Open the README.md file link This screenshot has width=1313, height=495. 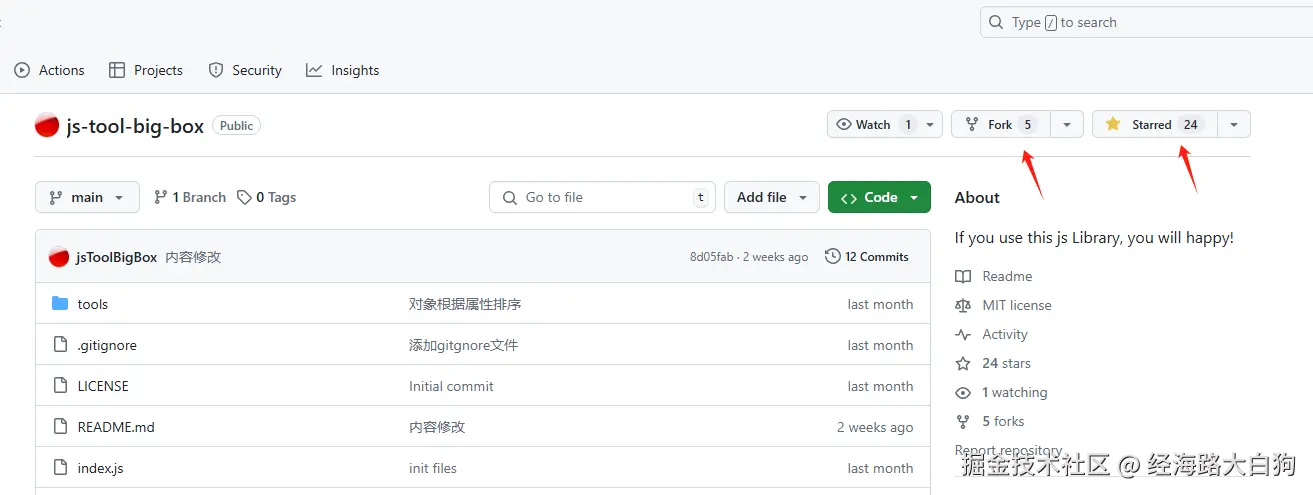coord(116,427)
